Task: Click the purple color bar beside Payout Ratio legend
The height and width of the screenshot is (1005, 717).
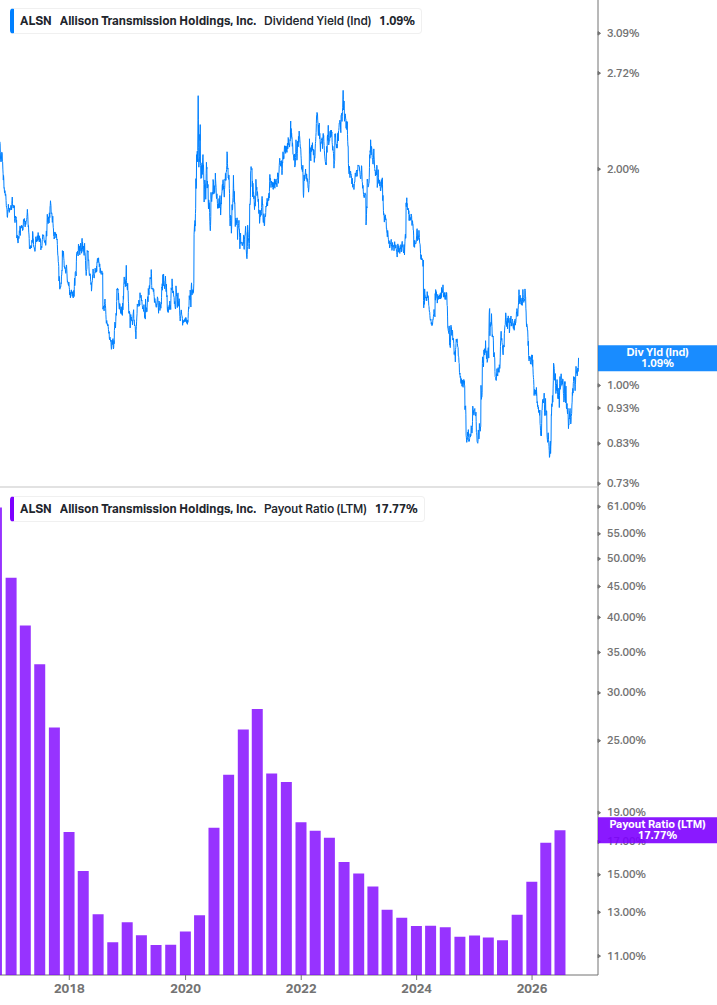Action: pyautogui.click(x=12, y=509)
